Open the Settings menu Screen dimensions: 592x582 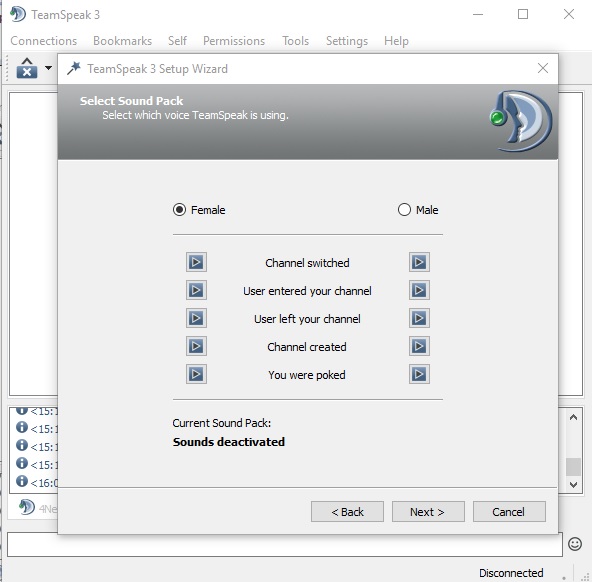[x=347, y=41]
